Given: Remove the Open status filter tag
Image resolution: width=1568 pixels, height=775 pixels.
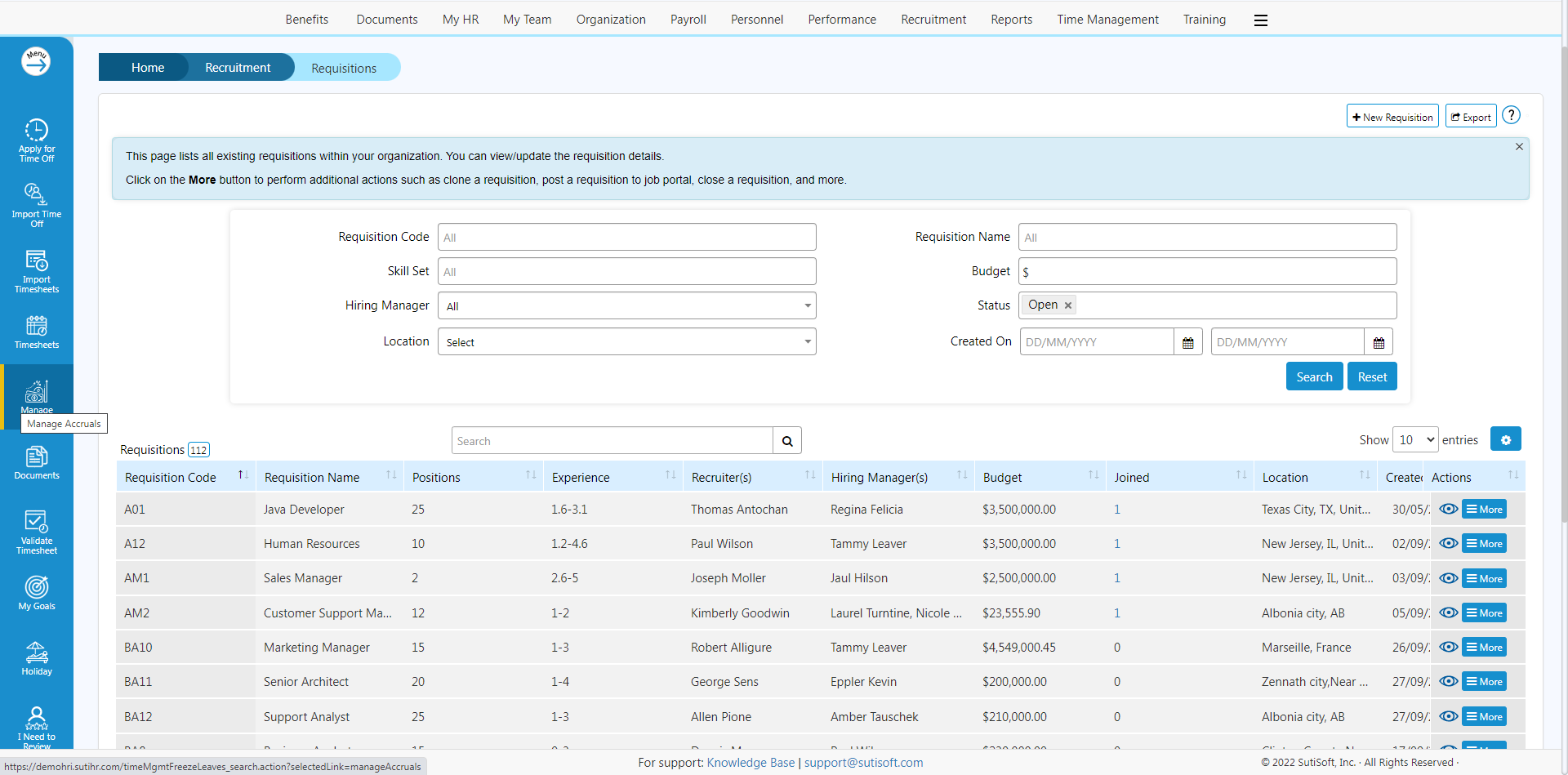Looking at the screenshot, I should (x=1067, y=305).
